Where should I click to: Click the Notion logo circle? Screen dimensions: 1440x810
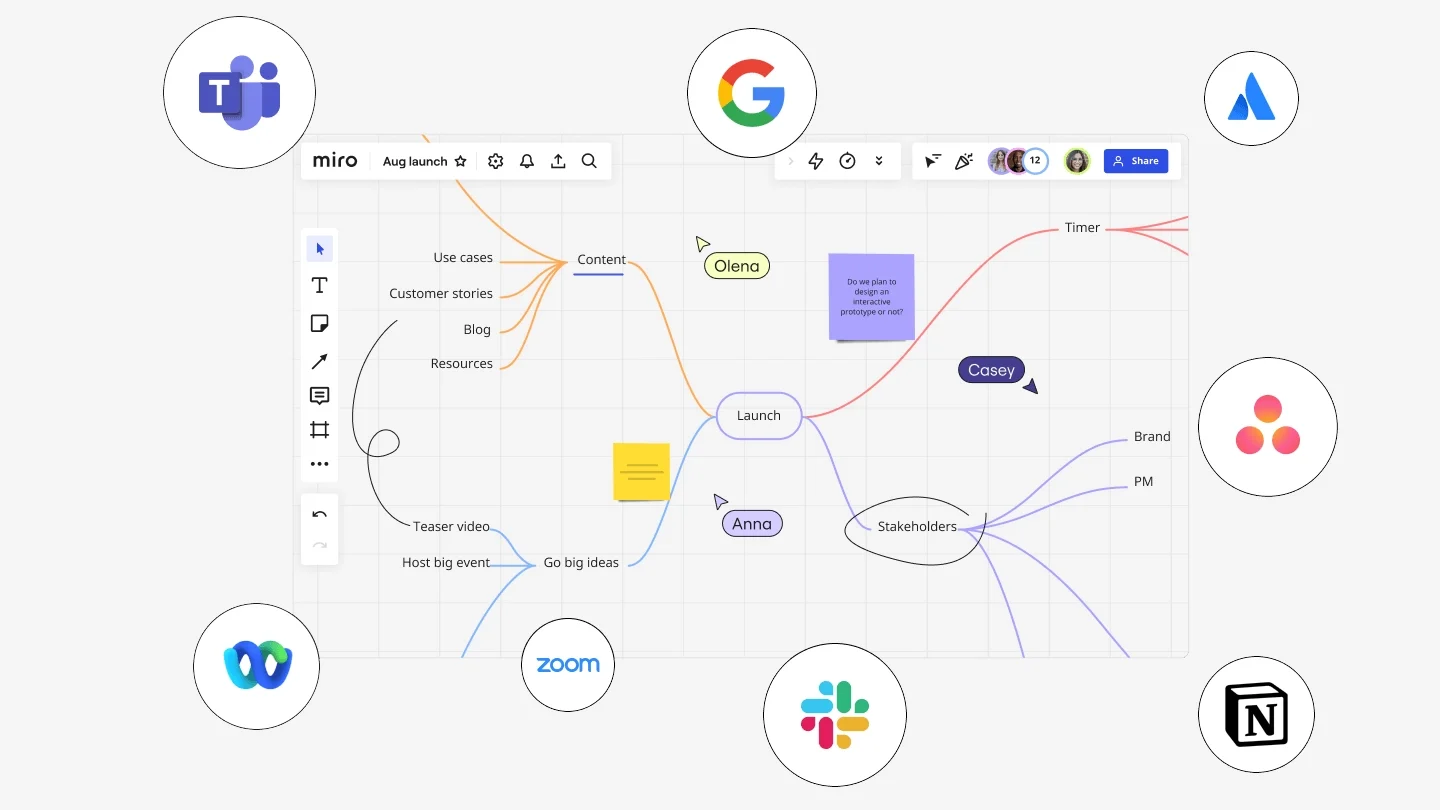(1257, 715)
